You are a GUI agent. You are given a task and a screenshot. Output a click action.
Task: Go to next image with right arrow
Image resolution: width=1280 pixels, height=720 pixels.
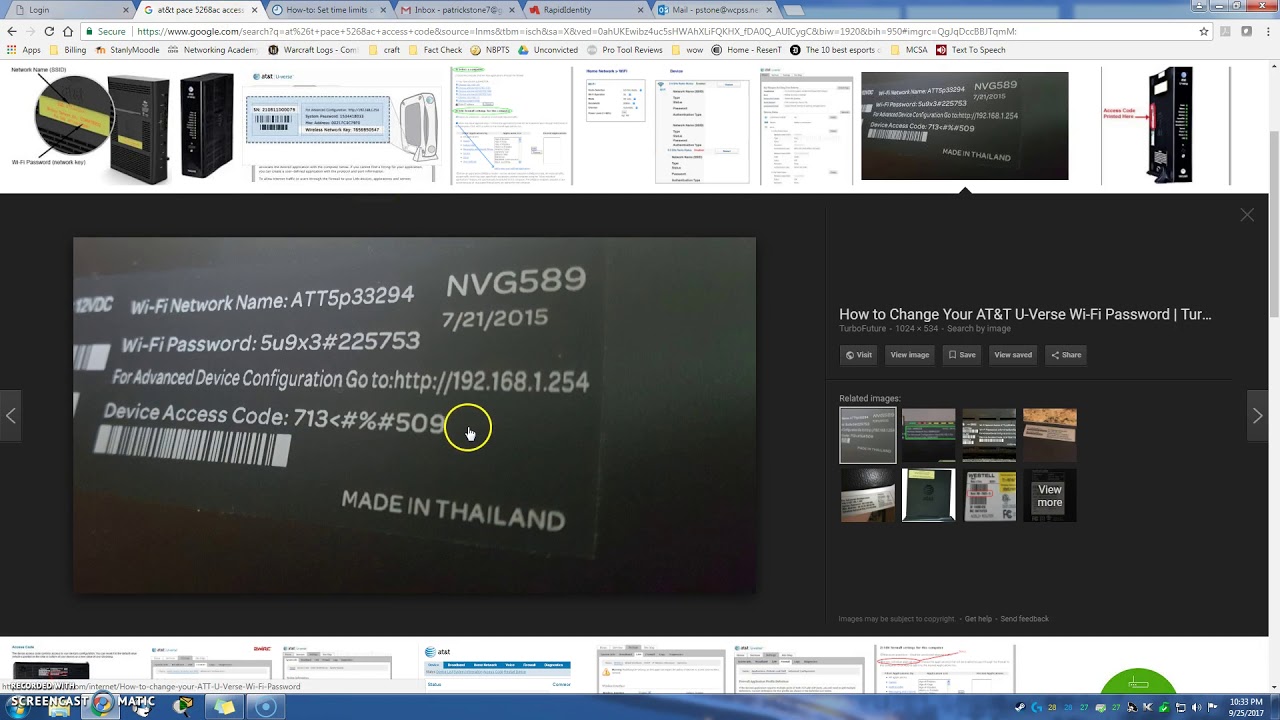1257,416
